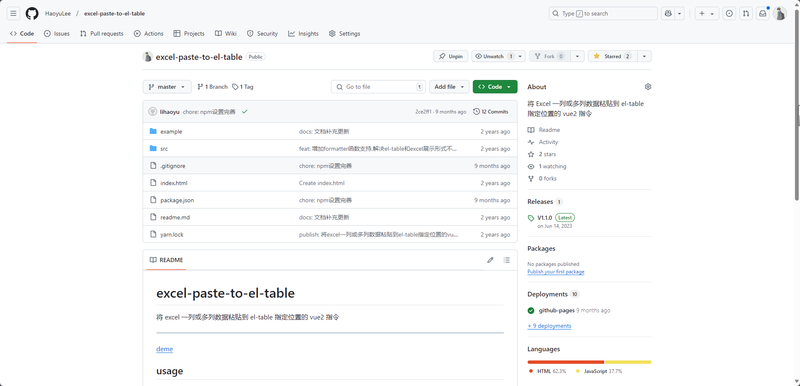Click the src folder icon

153,148
